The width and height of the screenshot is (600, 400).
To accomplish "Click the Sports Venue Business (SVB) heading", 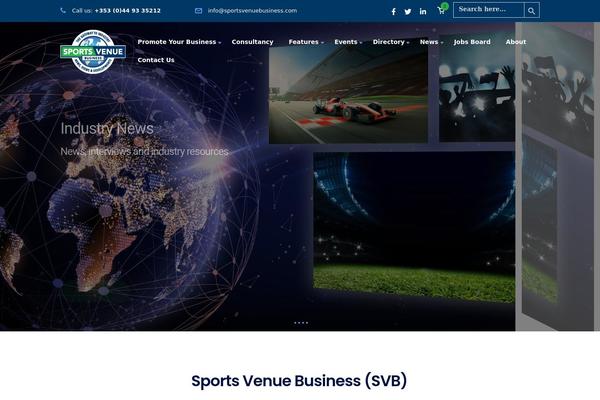I will click(x=299, y=380).
